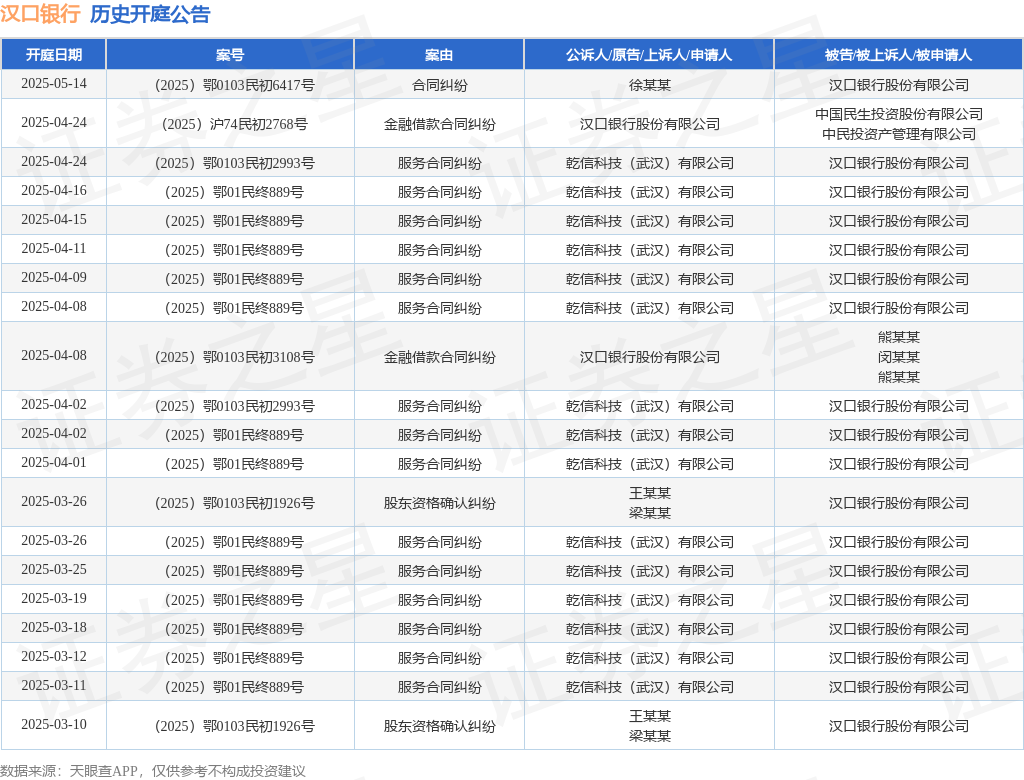
Task: Click the 合同纠纷 cause cell
Action: point(440,85)
